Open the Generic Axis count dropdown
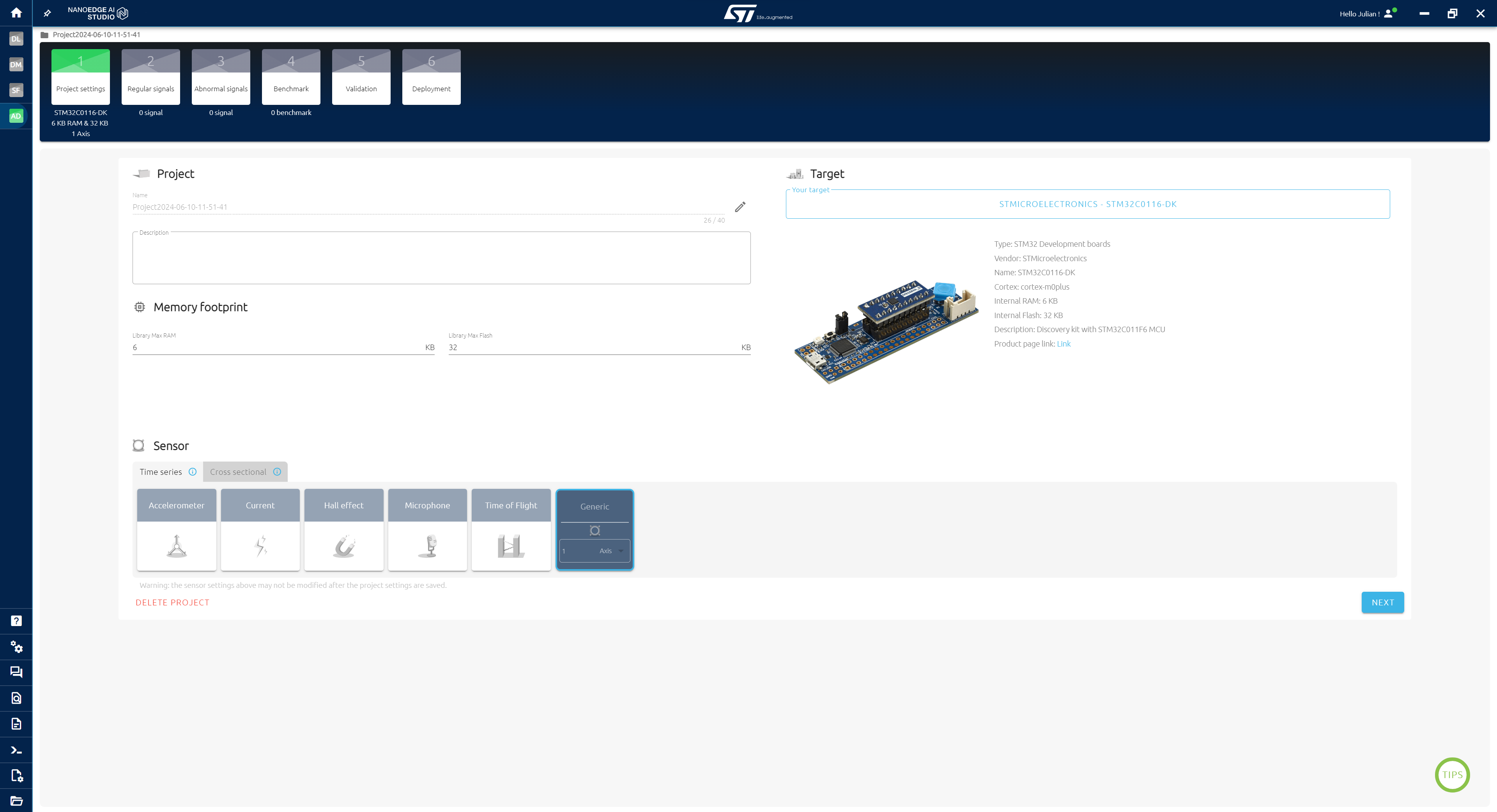The width and height of the screenshot is (1497, 812). [x=595, y=551]
